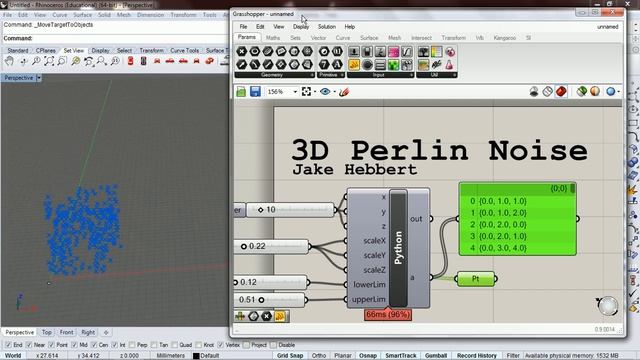
Task: Click the yellow Zoom Selected magnifier icon
Action: [x=76, y=61]
